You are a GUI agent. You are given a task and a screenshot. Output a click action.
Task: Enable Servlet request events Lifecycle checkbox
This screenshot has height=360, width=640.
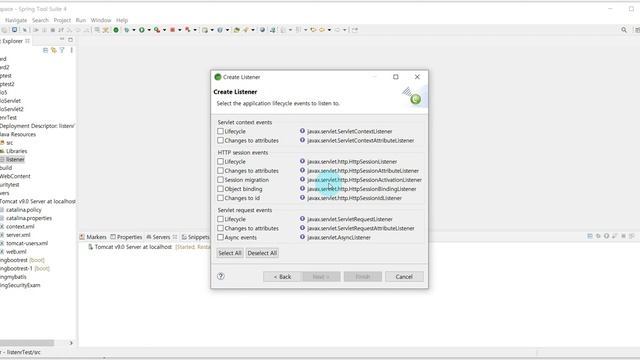pyautogui.click(x=220, y=219)
